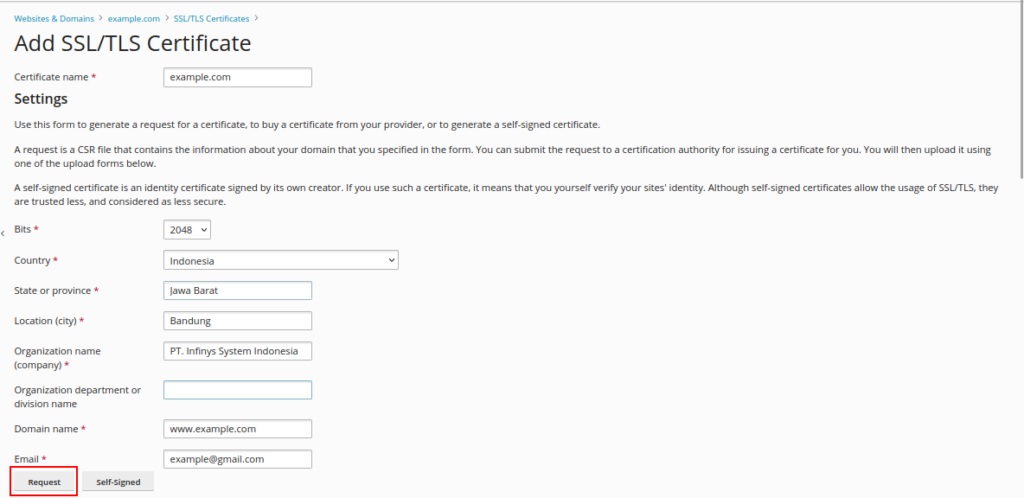The height and width of the screenshot is (498, 1024).
Task: Click the Domain name text box
Action: coord(238,429)
